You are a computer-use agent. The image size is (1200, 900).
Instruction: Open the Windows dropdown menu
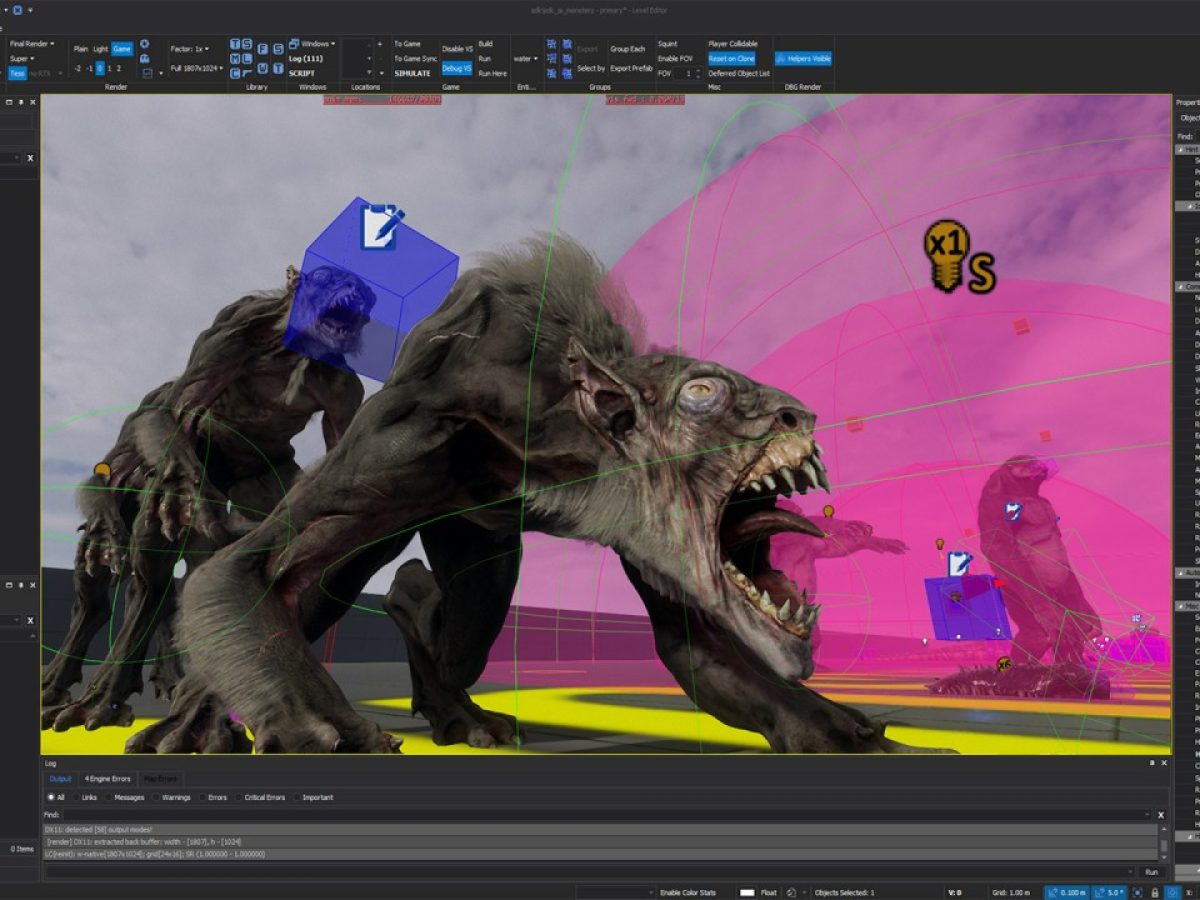(312, 44)
